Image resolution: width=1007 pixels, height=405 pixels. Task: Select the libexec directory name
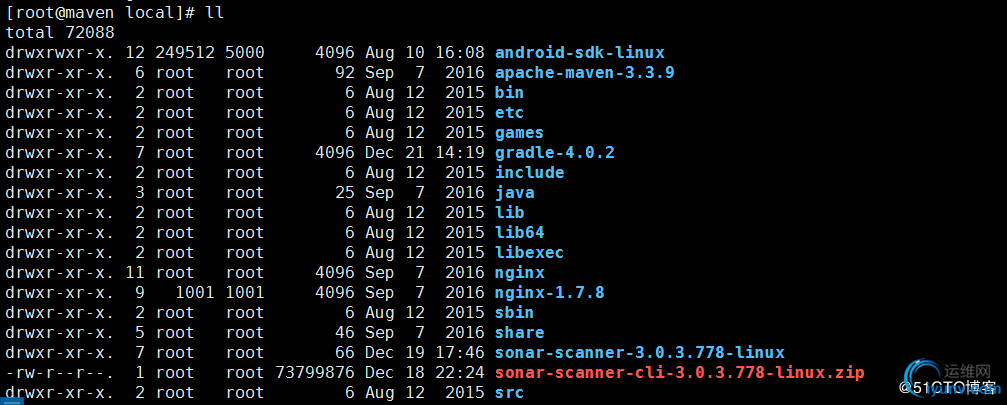click(529, 252)
